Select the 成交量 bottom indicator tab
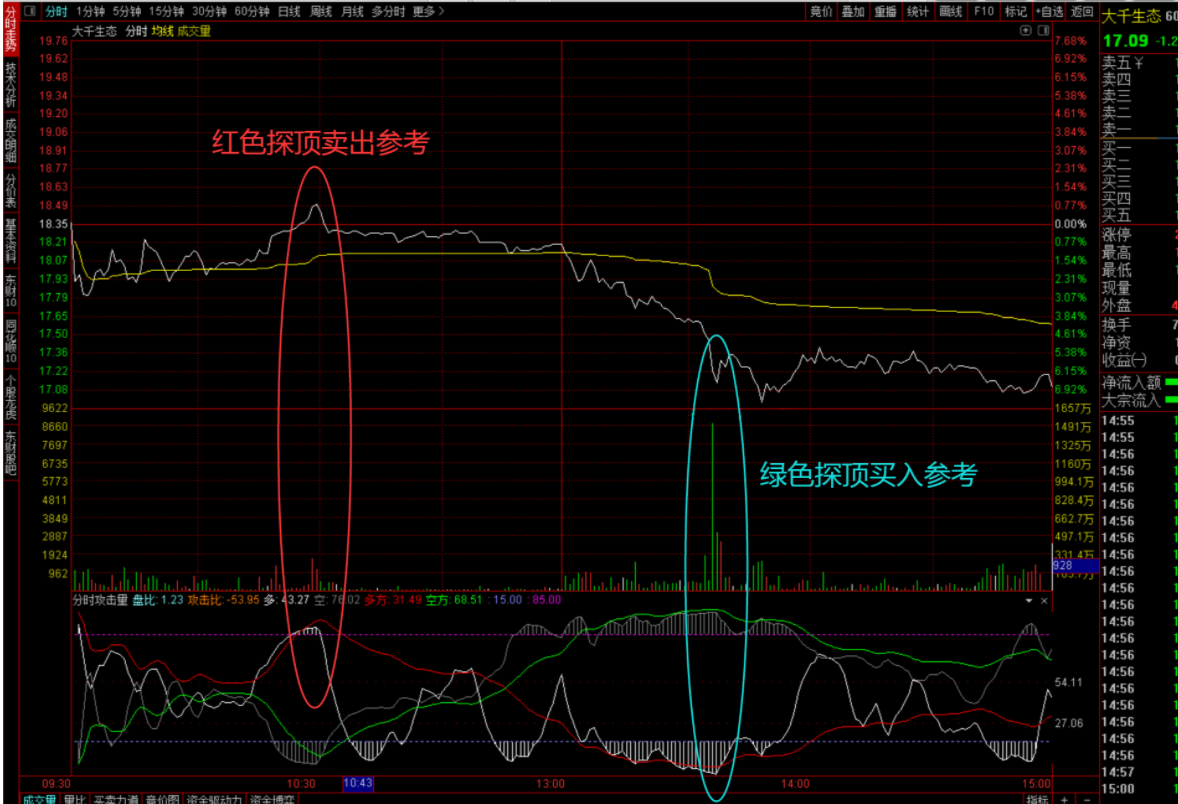This screenshot has width=1178, height=804. pos(40,799)
